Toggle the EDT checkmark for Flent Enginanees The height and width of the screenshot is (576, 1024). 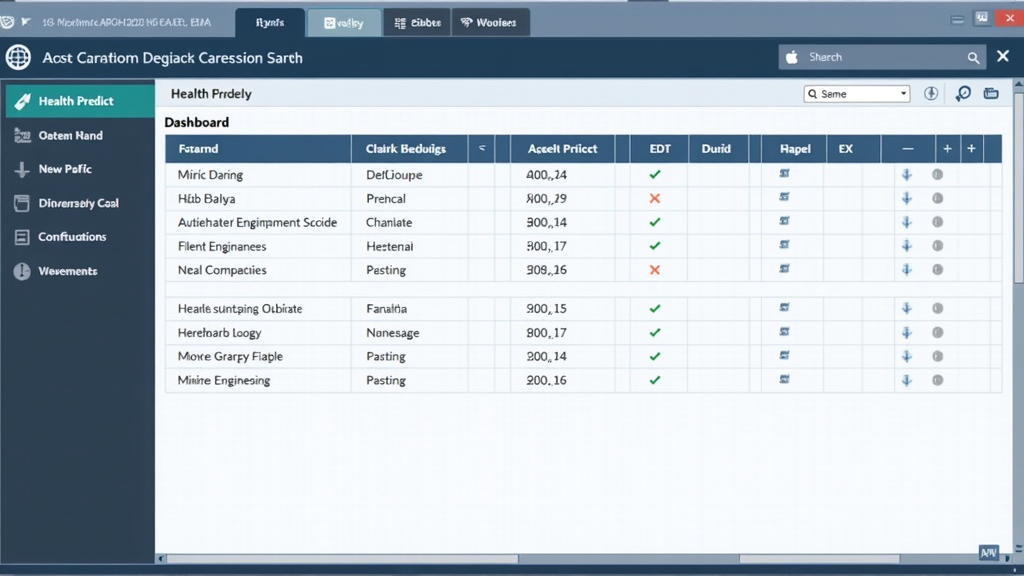click(655, 246)
